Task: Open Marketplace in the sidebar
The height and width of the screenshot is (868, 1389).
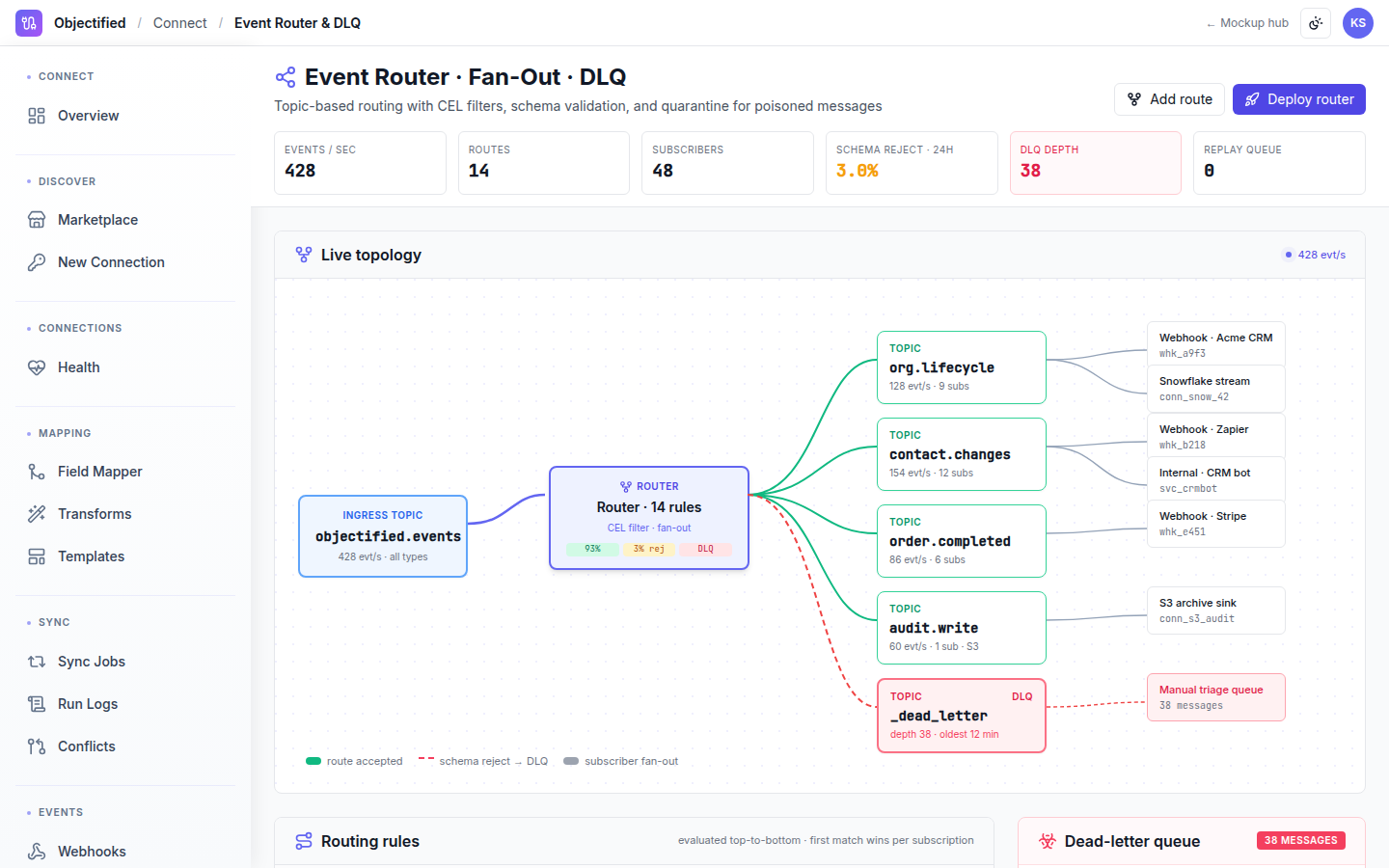Action: 125,220
